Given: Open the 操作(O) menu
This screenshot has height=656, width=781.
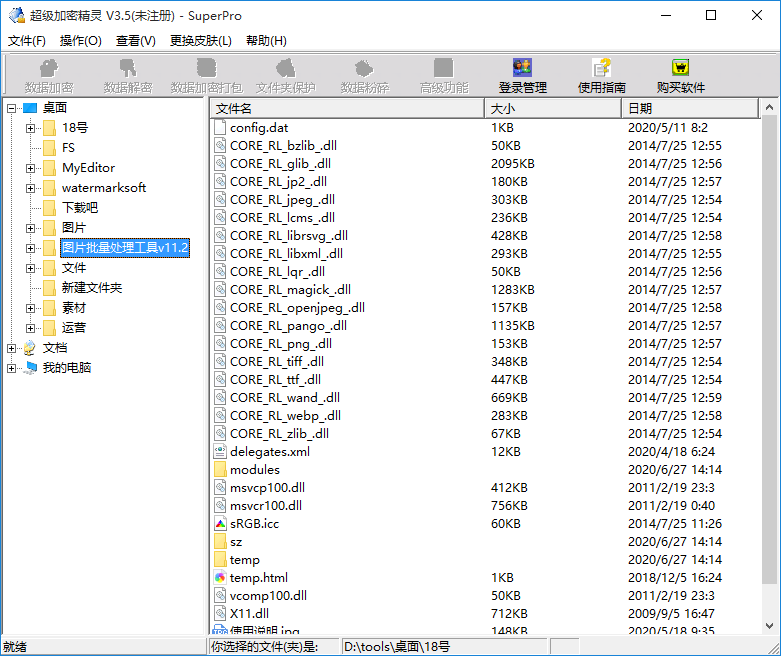Looking at the screenshot, I should click(81, 40).
